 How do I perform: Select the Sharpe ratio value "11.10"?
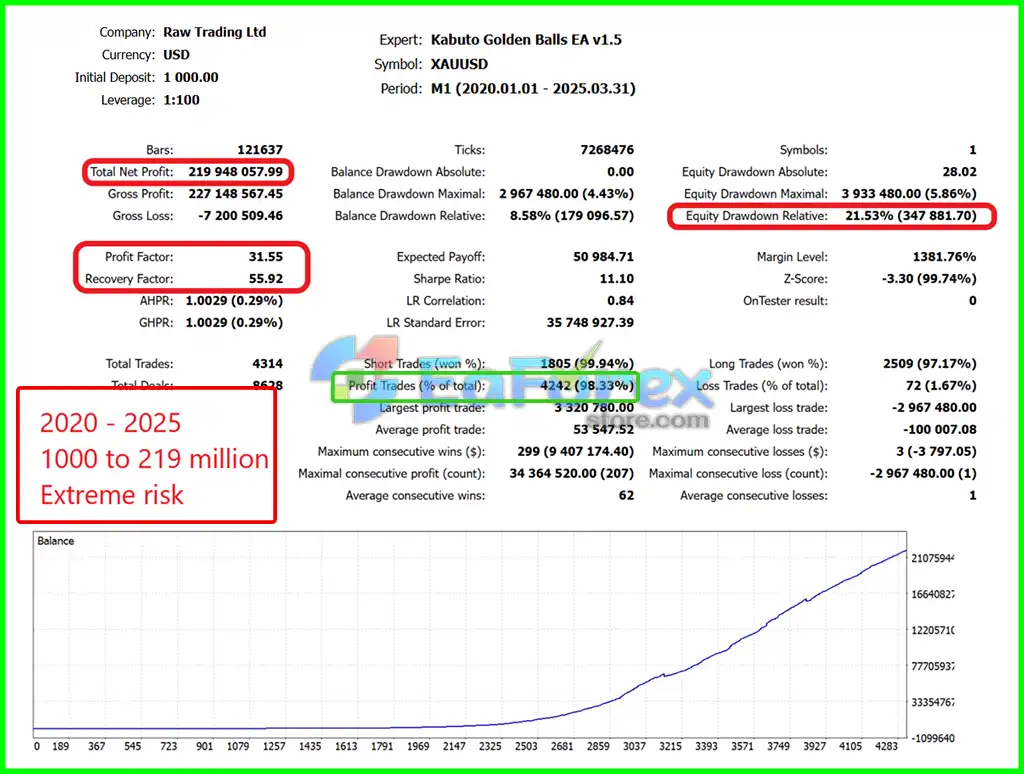617,279
